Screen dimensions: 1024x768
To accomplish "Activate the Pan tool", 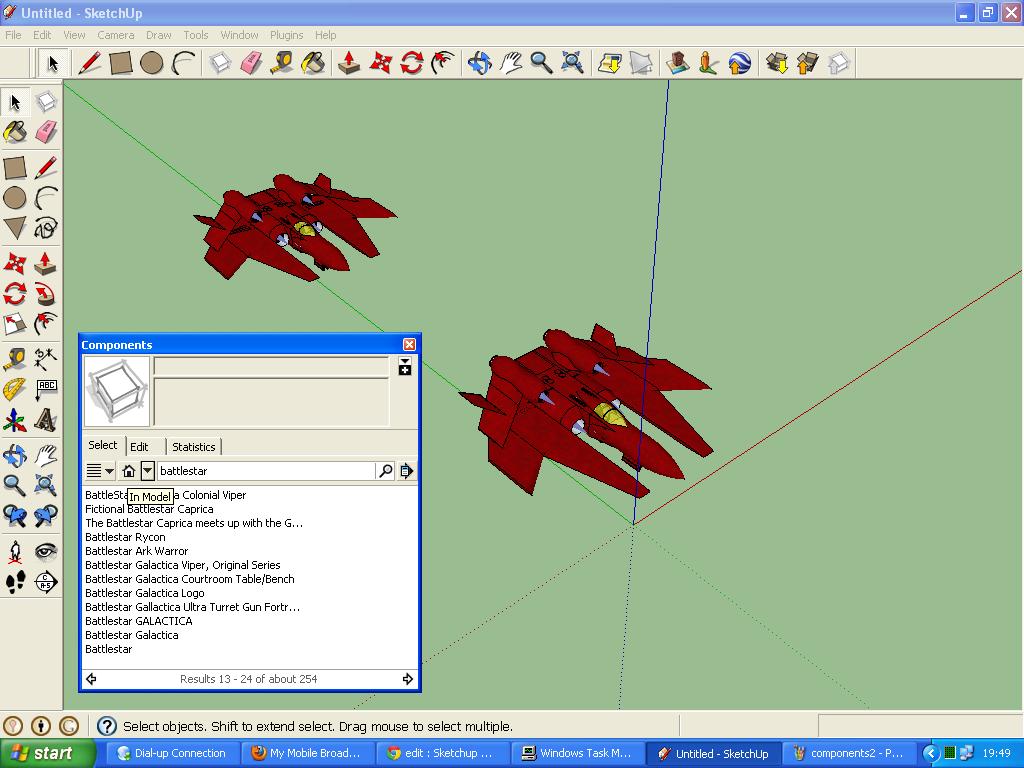I will [x=46, y=455].
